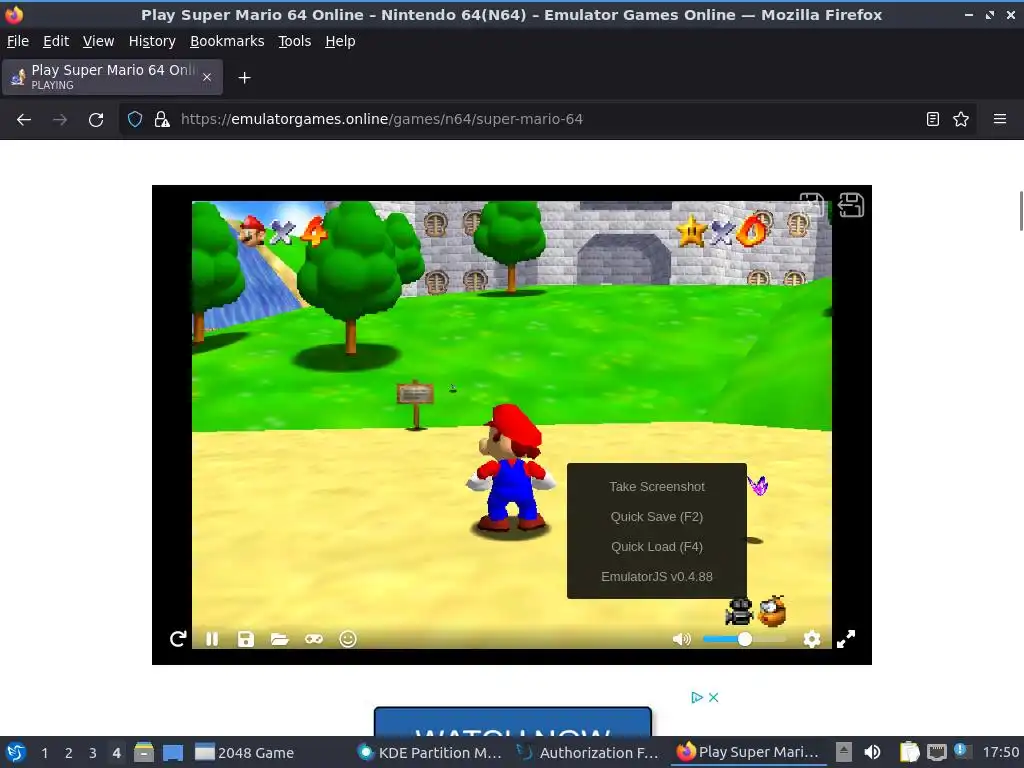This screenshot has height=768, width=1024.
Task: Load state with open folder icon
Action: (x=280, y=639)
